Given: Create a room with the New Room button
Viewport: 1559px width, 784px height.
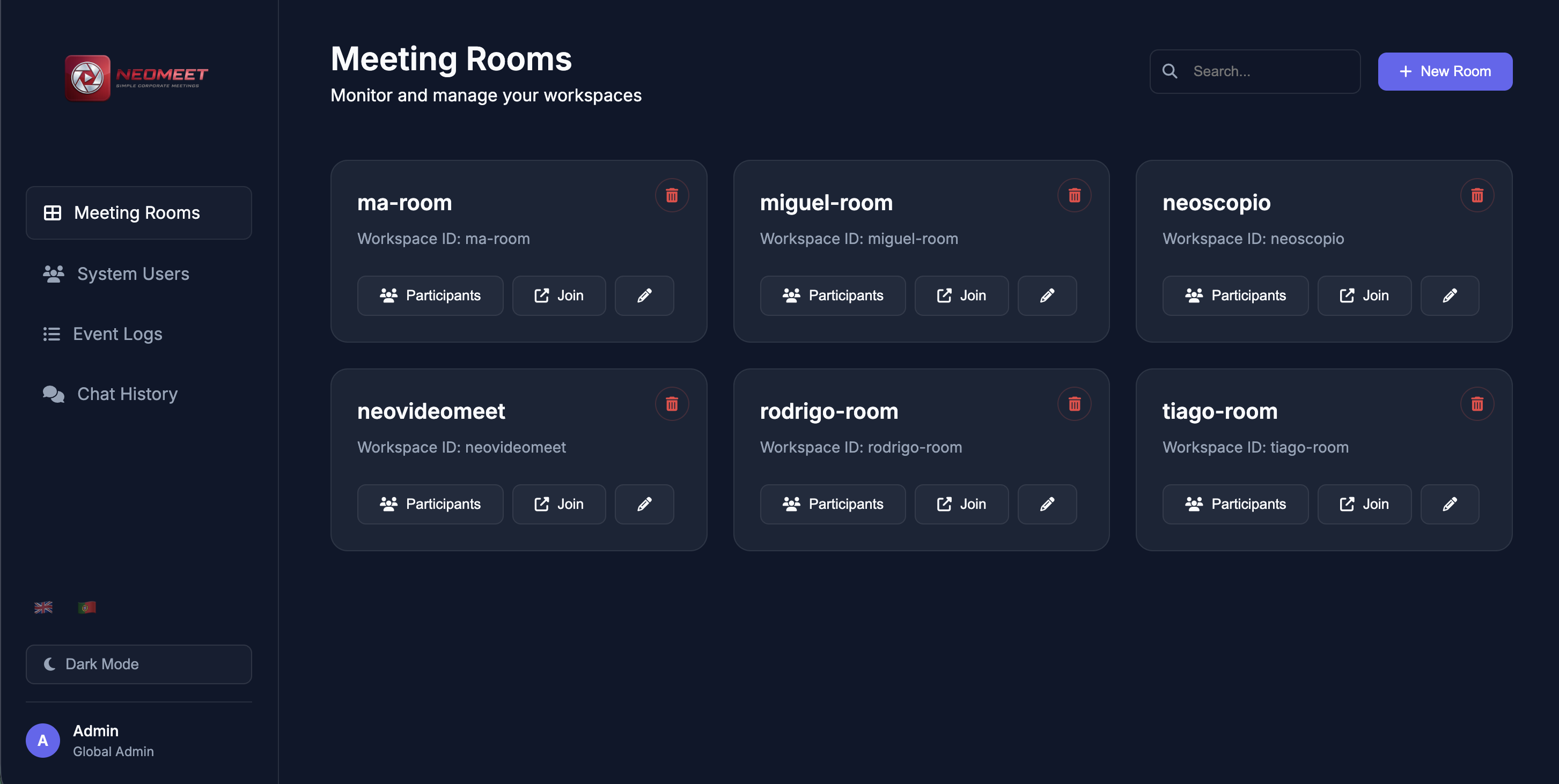Looking at the screenshot, I should coord(1445,71).
